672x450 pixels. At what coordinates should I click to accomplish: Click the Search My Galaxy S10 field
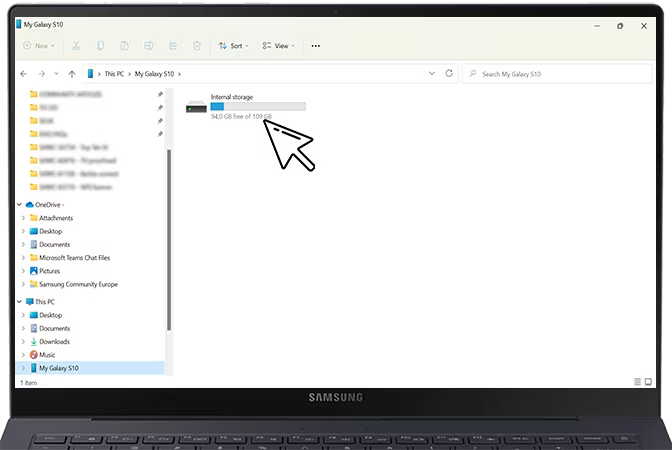[x=557, y=74]
